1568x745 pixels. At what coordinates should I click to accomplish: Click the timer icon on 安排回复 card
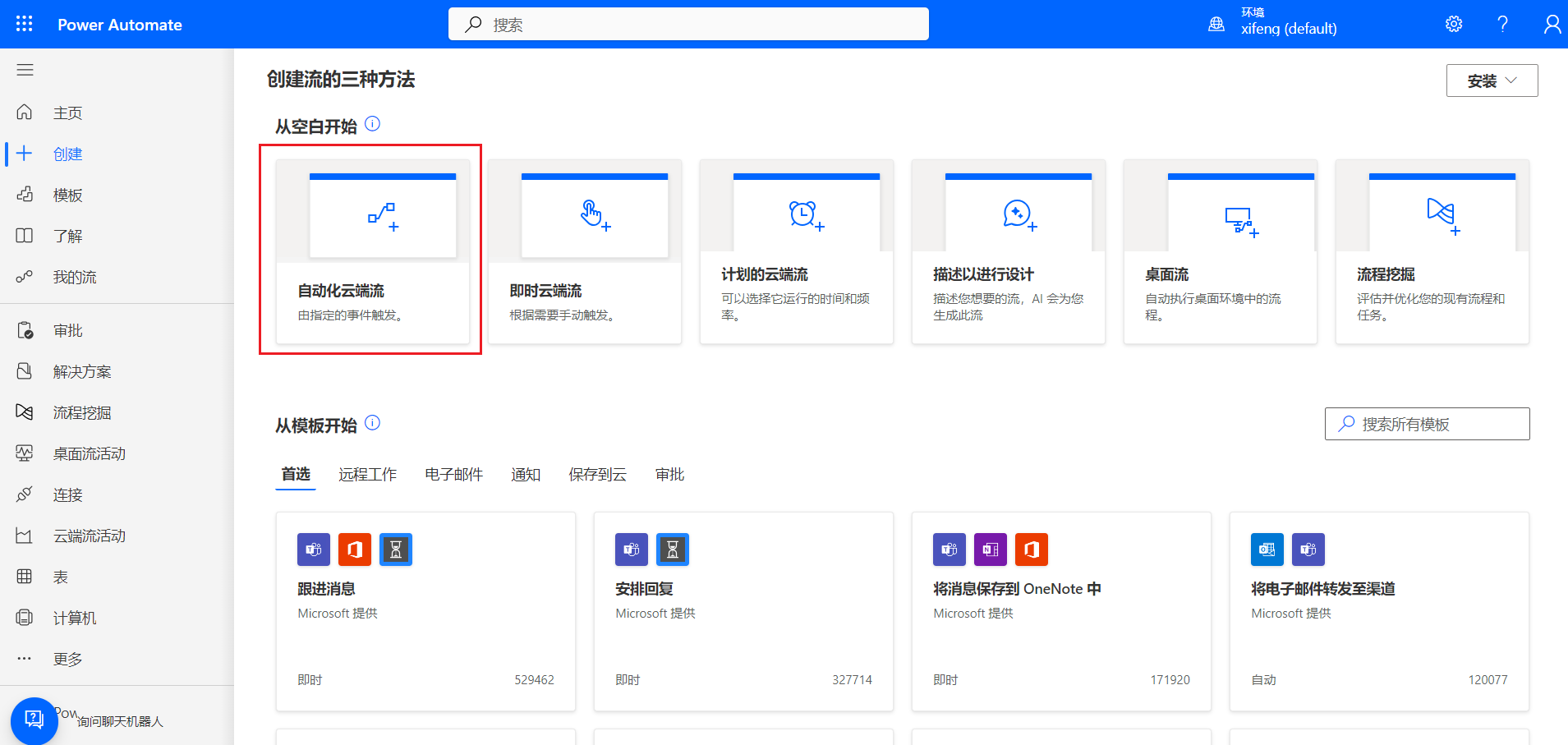tap(673, 550)
